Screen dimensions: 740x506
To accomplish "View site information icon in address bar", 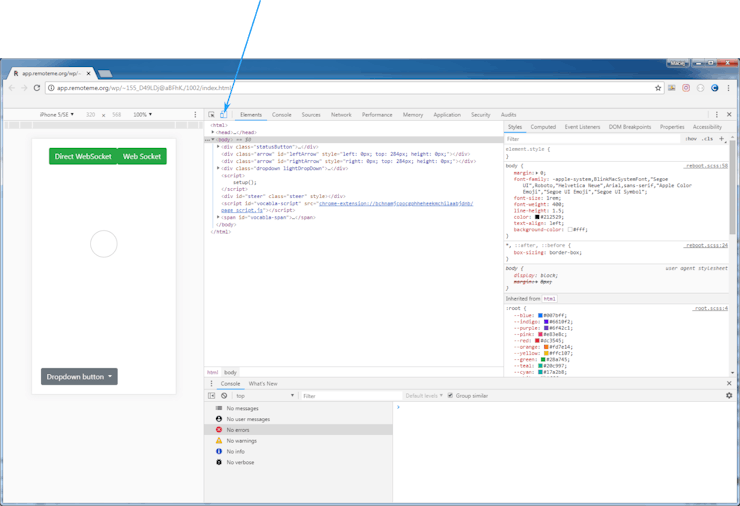I will tap(51, 88).
